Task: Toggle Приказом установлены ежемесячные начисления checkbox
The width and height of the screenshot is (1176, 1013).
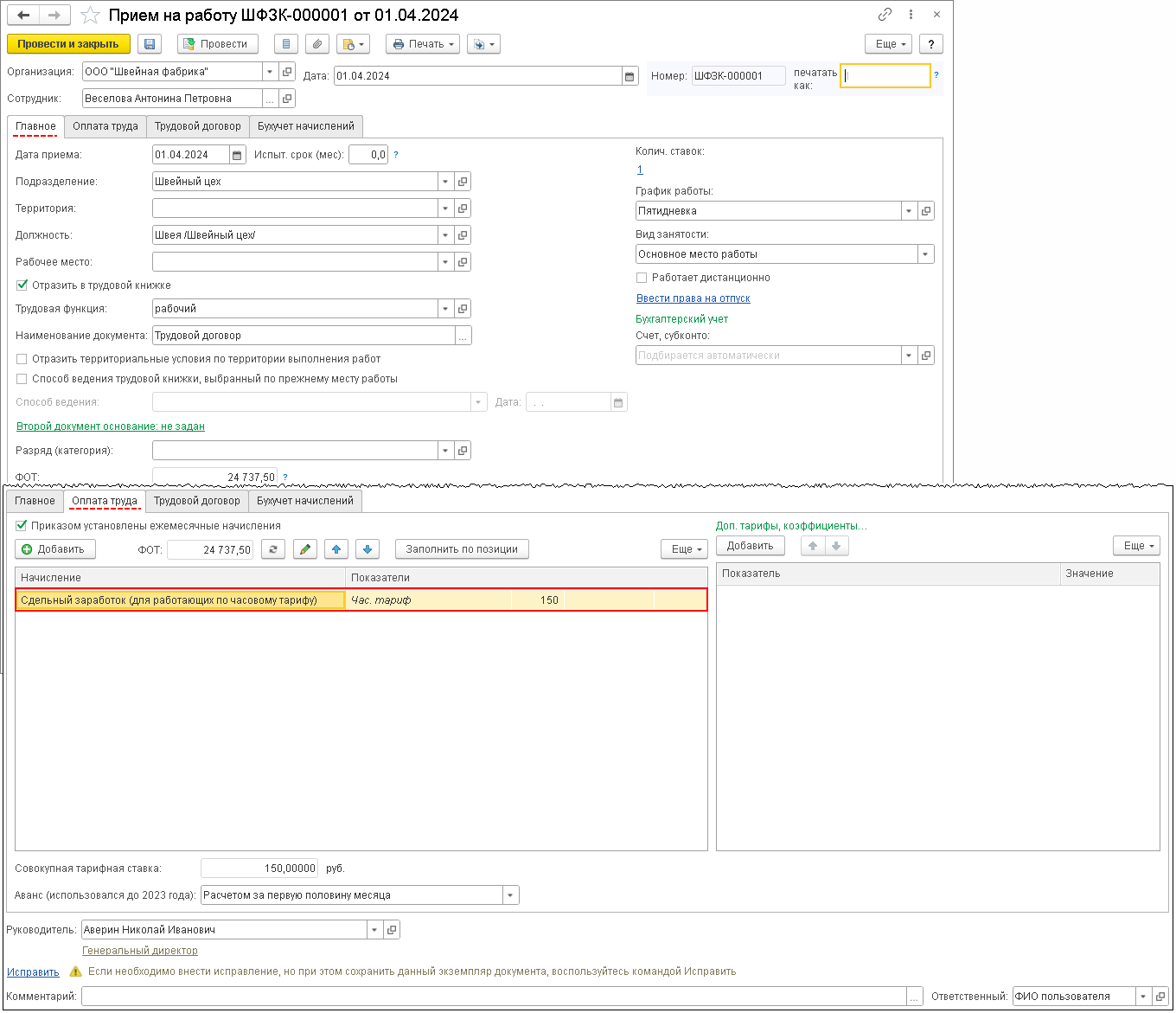Action: [22, 525]
